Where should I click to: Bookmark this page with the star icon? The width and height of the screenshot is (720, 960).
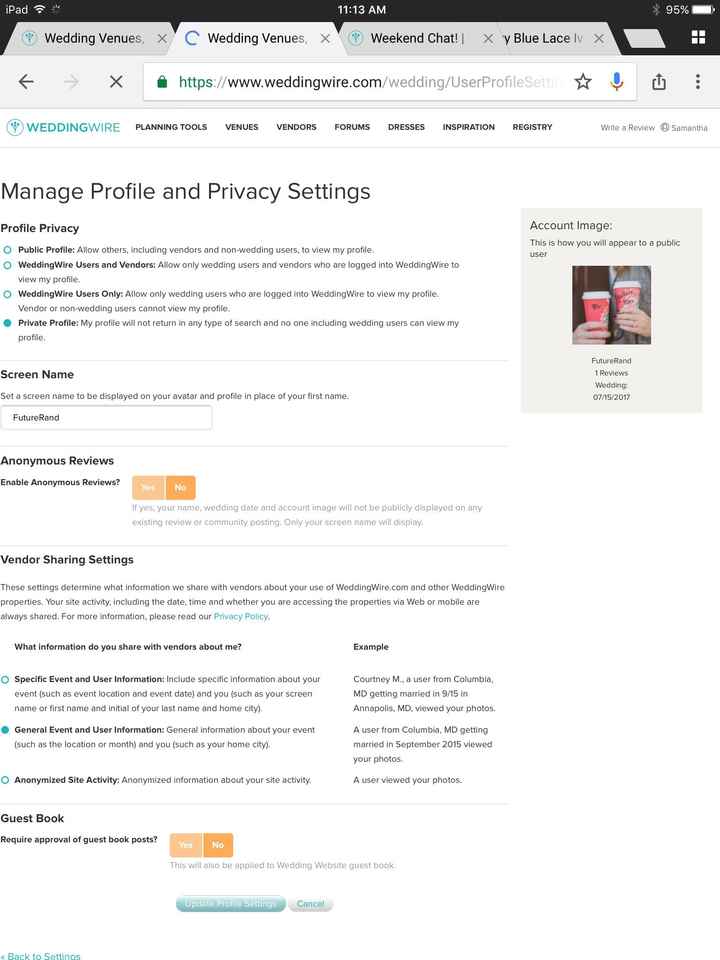pos(583,82)
